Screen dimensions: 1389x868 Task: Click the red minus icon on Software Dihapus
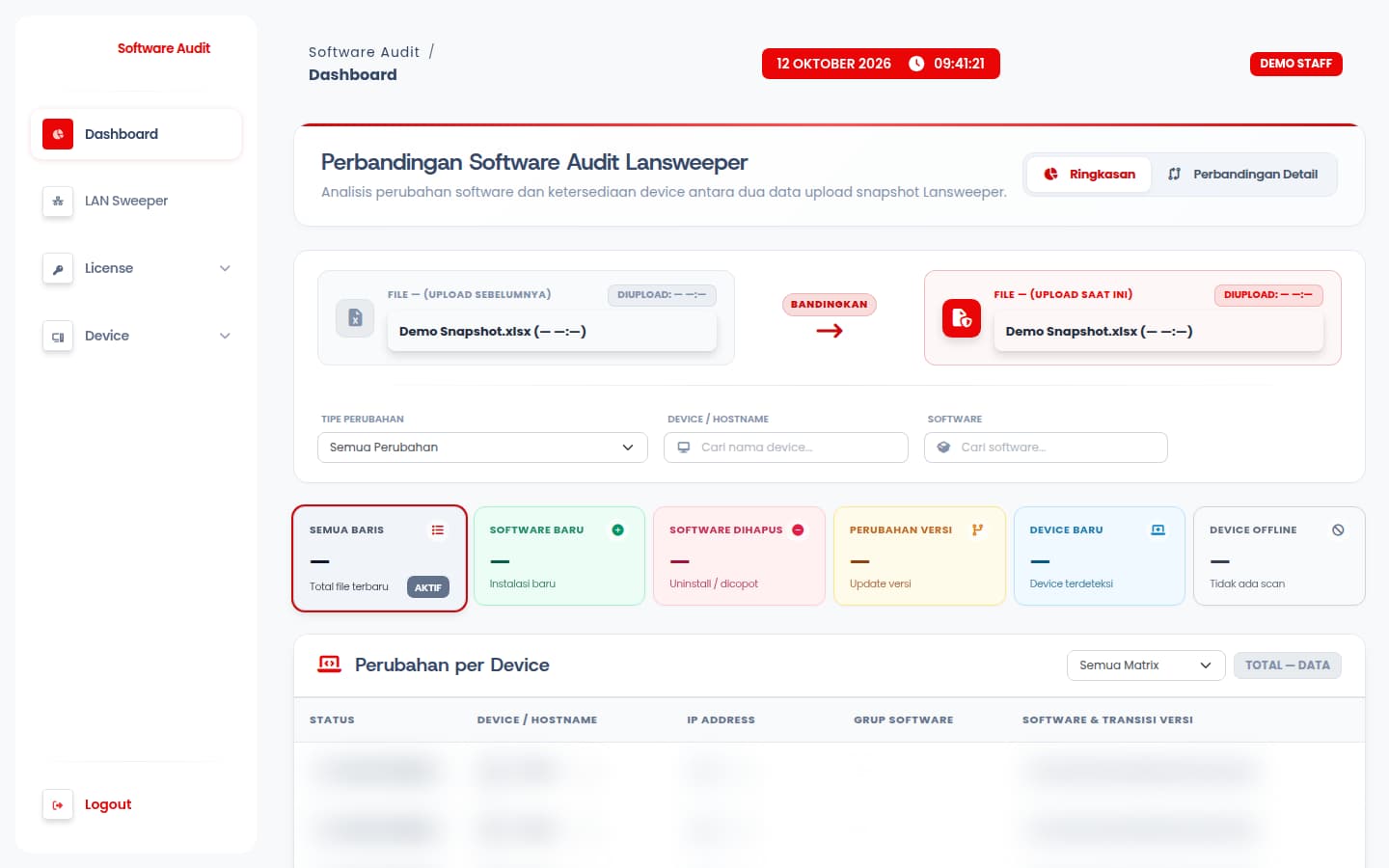(x=798, y=529)
